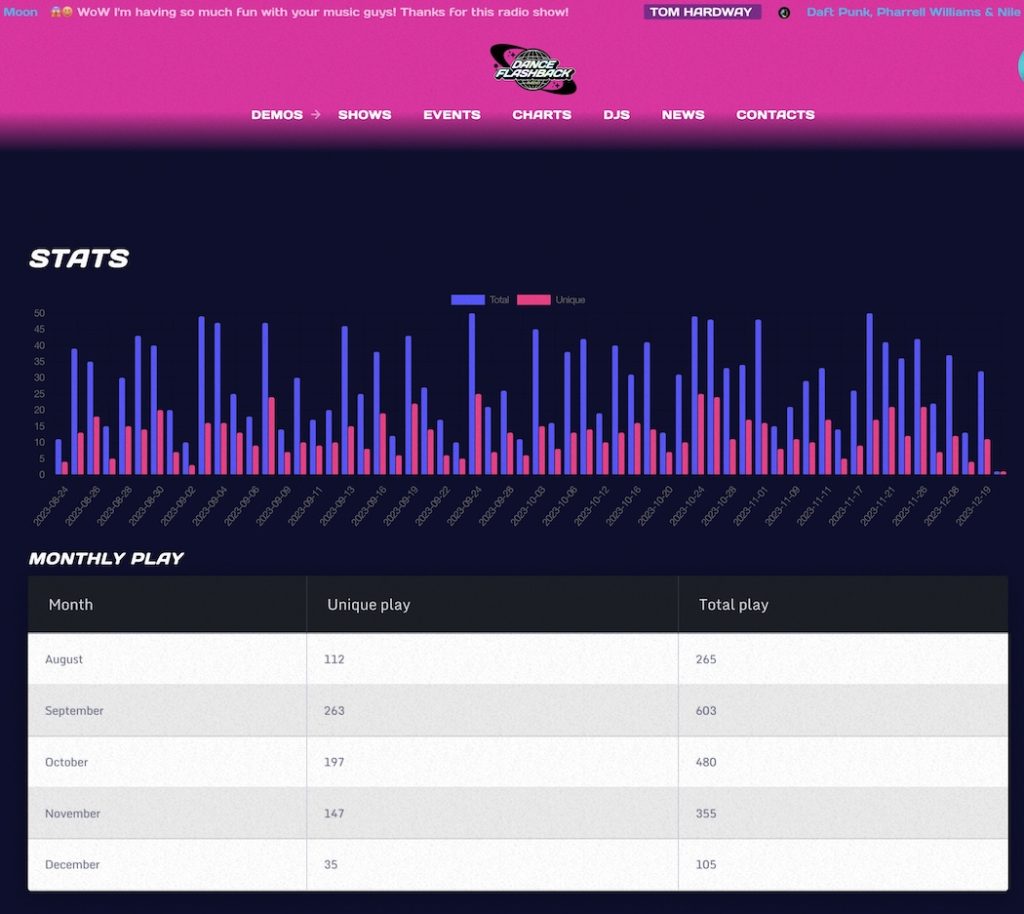This screenshot has width=1024, height=914.
Task: Hide the Unique bars by clicking its legend label
Action: coord(572,299)
